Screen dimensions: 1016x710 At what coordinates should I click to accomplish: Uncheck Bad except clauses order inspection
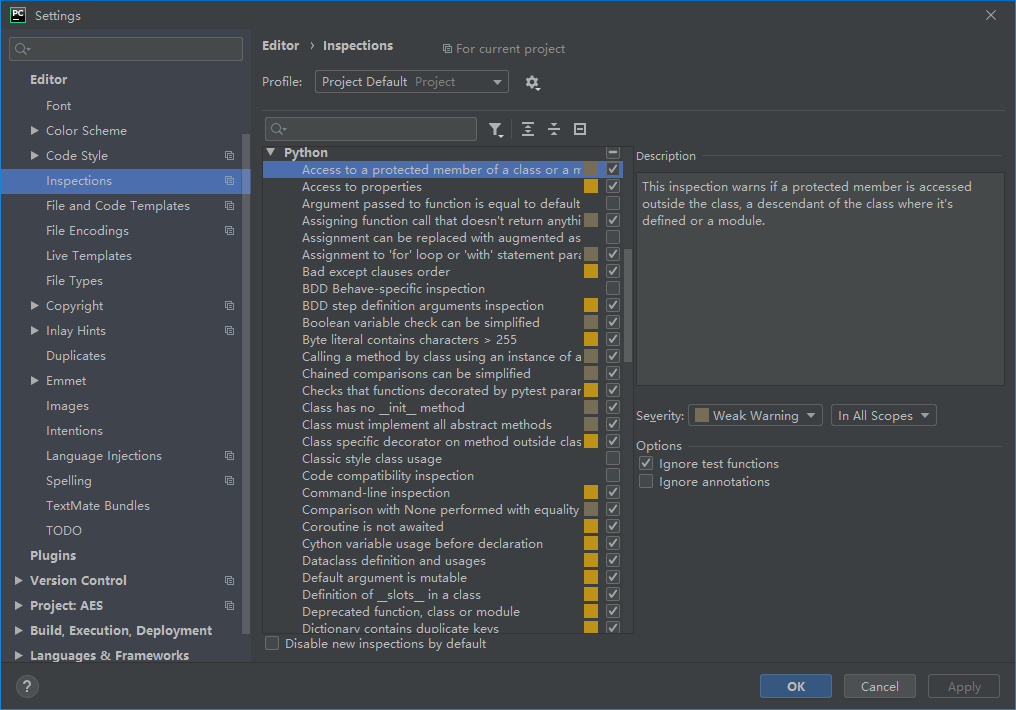click(x=613, y=271)
